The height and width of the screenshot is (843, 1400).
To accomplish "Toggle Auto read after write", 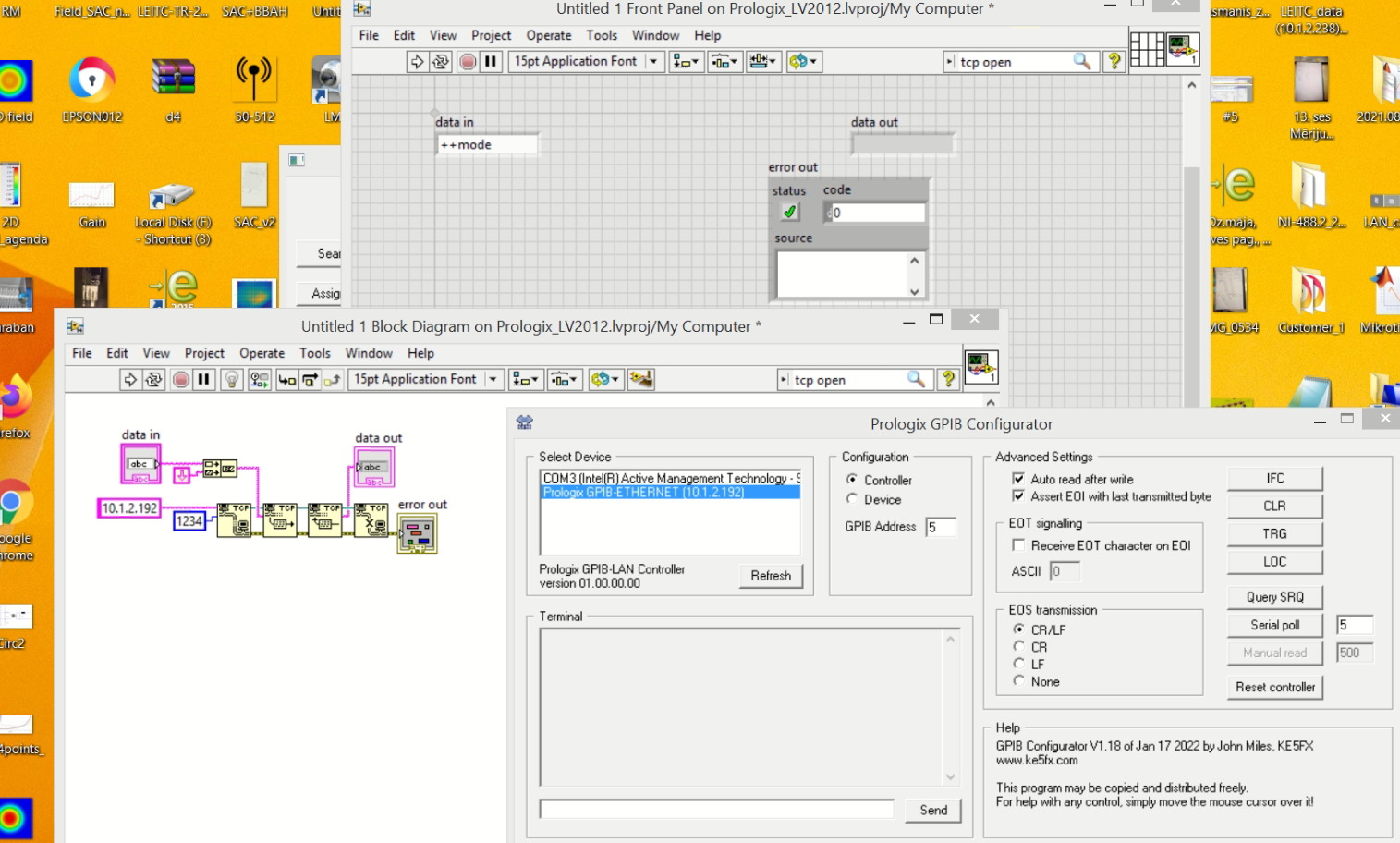I will coord(1018,479).
